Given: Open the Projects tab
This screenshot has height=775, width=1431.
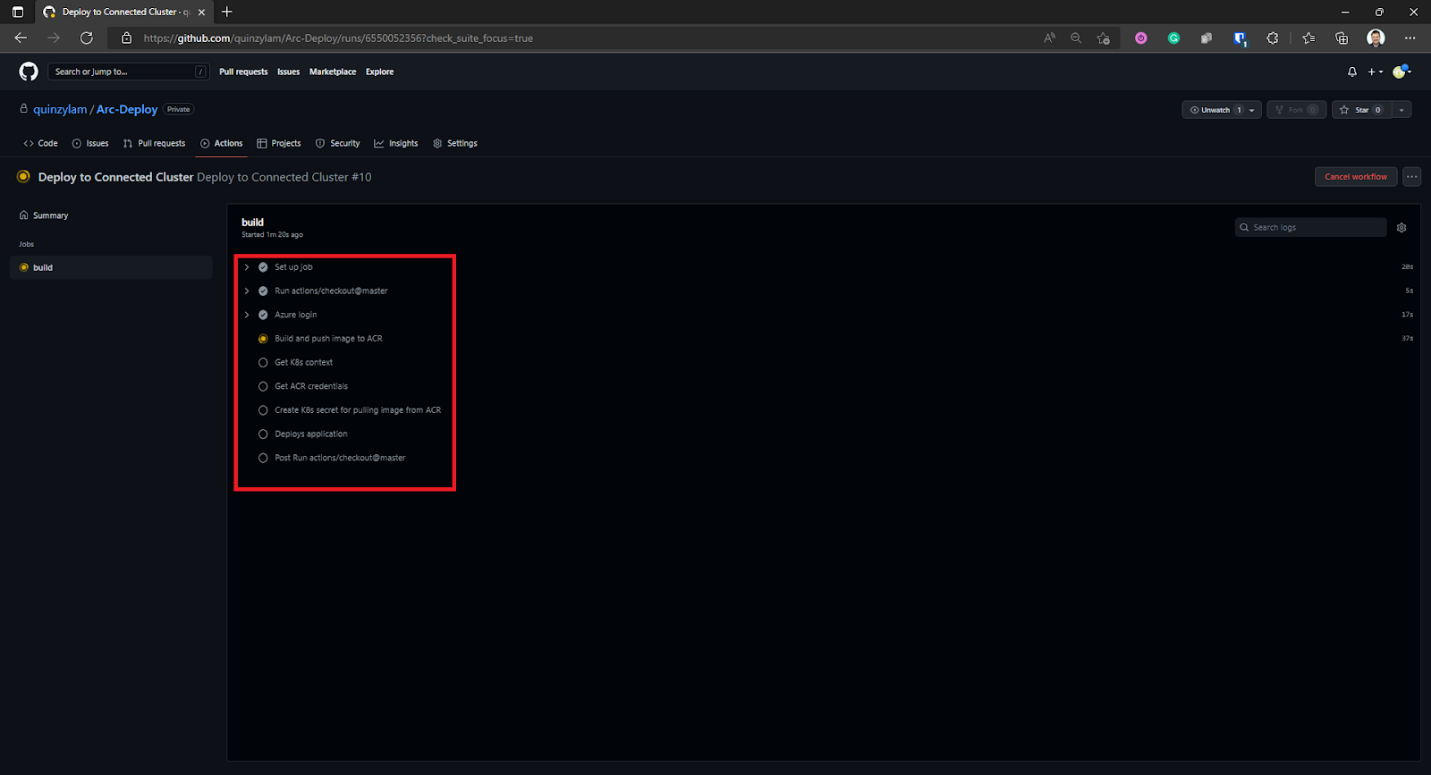Looking at the screenshot, I should tap(279, 144).
